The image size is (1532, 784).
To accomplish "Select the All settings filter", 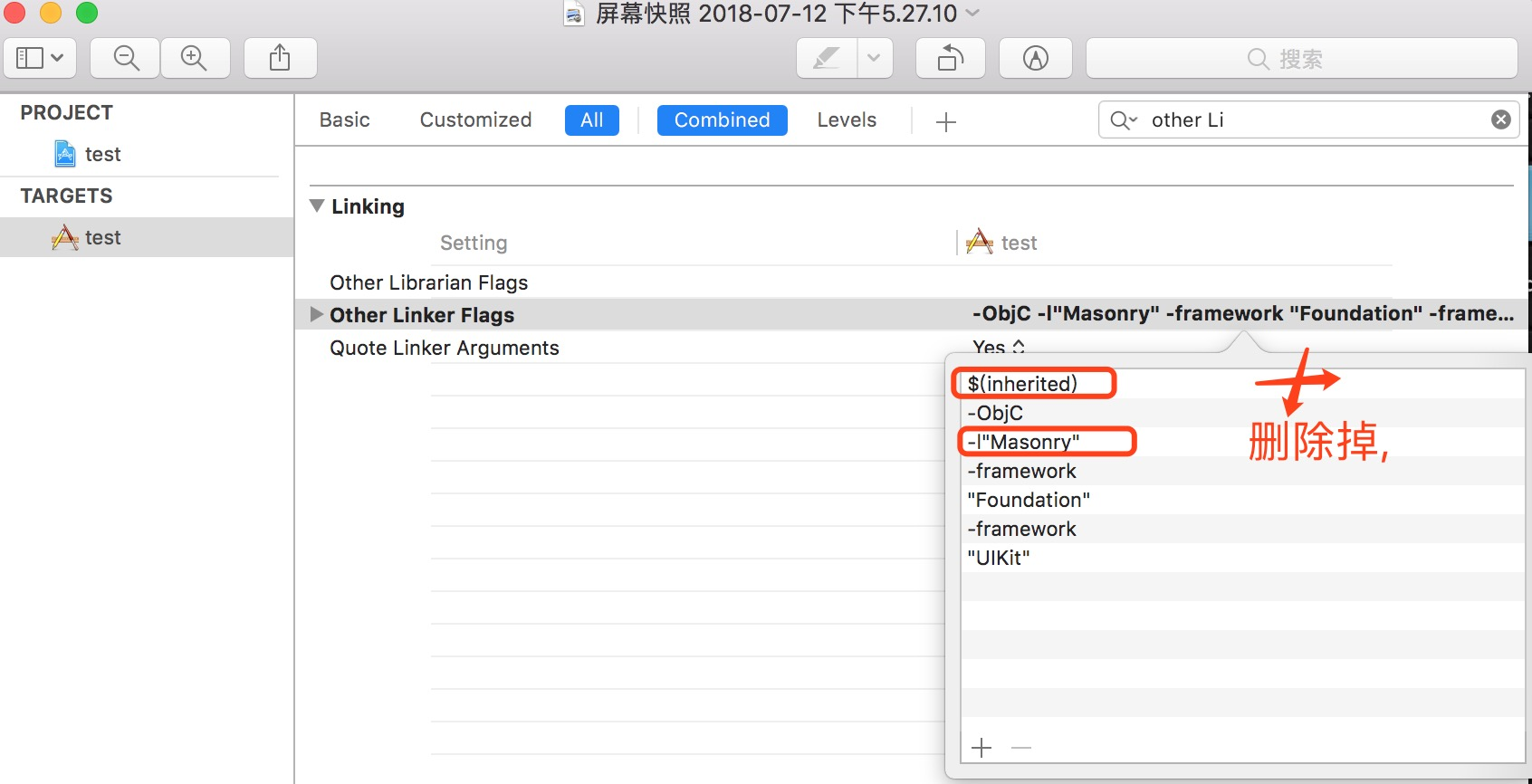I will point(592,120).
